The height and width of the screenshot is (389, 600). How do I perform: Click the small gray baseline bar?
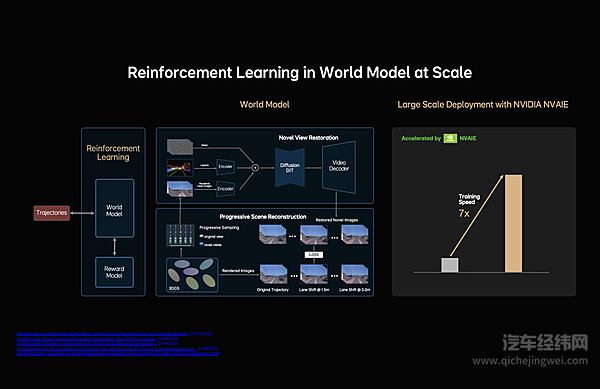click(450, 265)
